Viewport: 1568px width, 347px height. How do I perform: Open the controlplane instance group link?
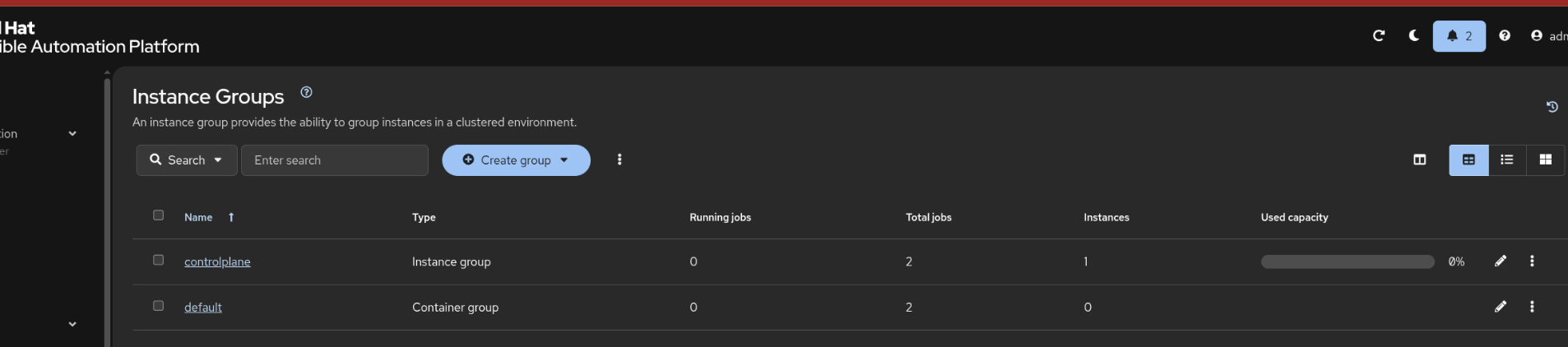[217, 261]
